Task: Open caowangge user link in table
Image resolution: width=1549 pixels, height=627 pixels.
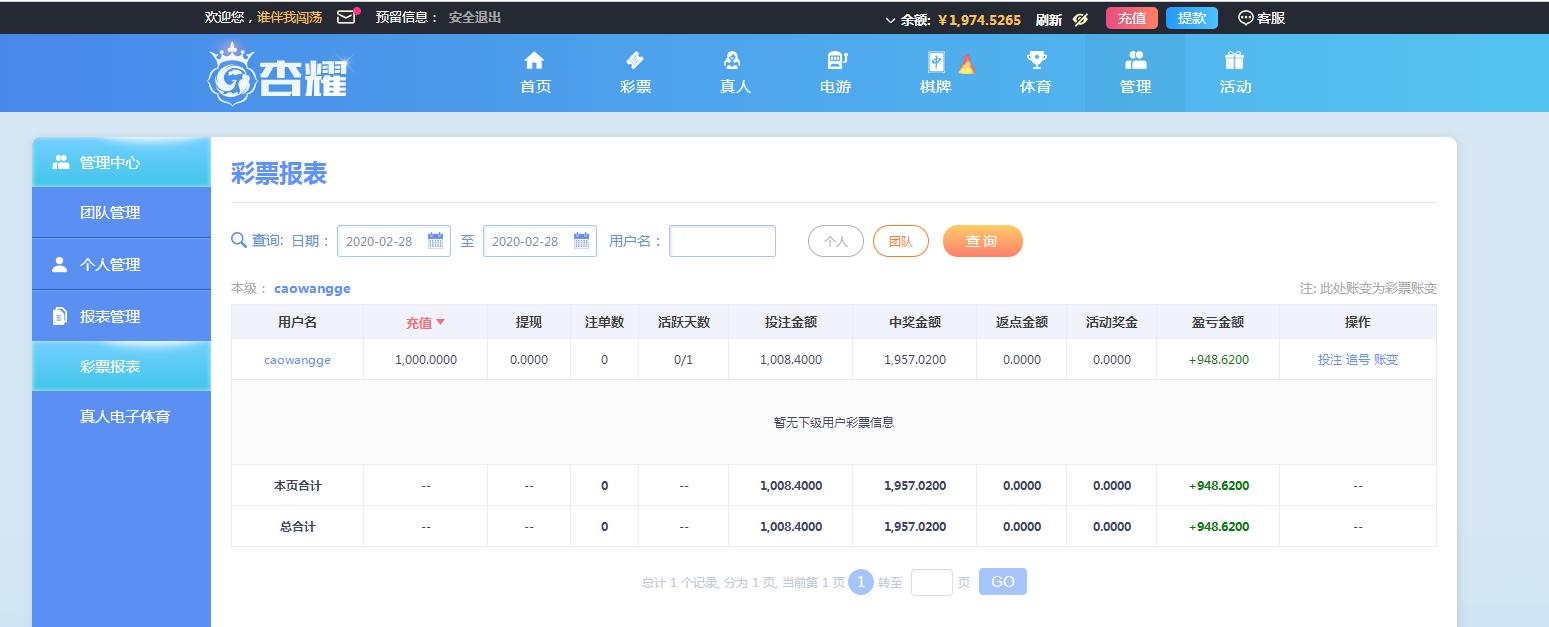Action: click(x=297, y=360)
